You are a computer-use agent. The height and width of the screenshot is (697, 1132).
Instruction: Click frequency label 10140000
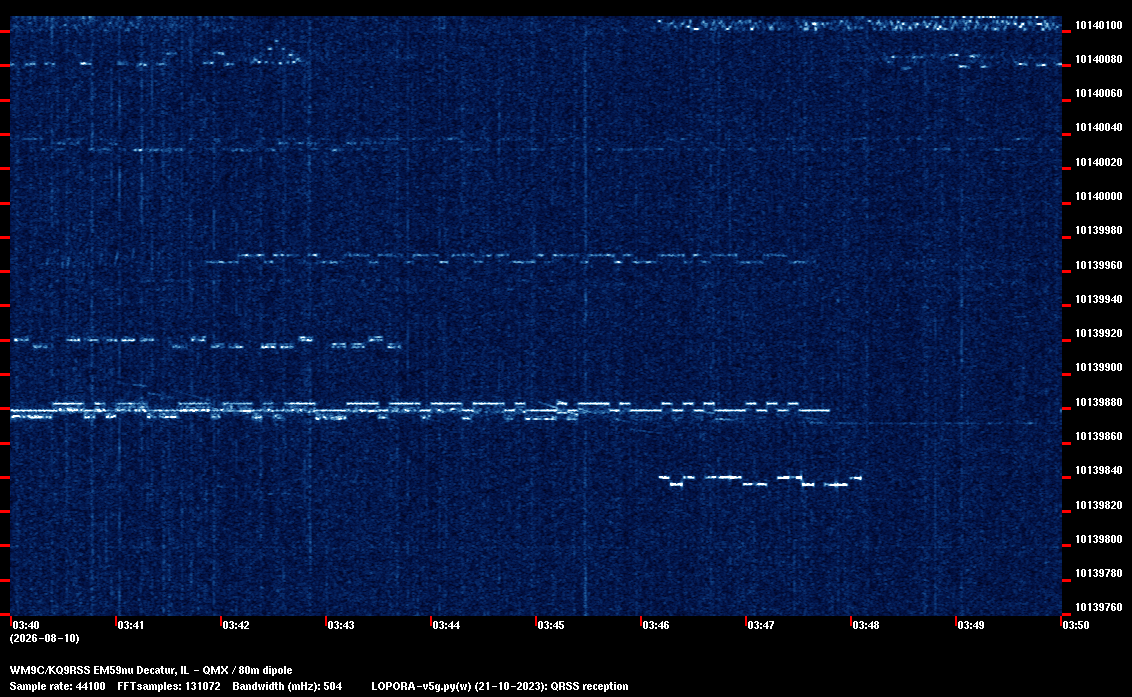(1099, 196)
